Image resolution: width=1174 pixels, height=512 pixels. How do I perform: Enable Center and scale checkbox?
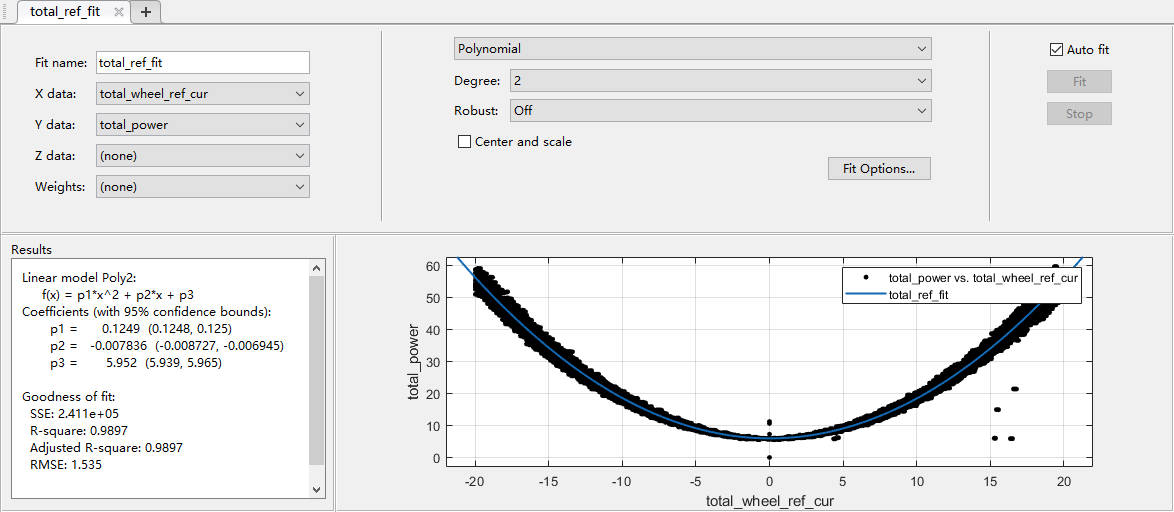(464, 142)
